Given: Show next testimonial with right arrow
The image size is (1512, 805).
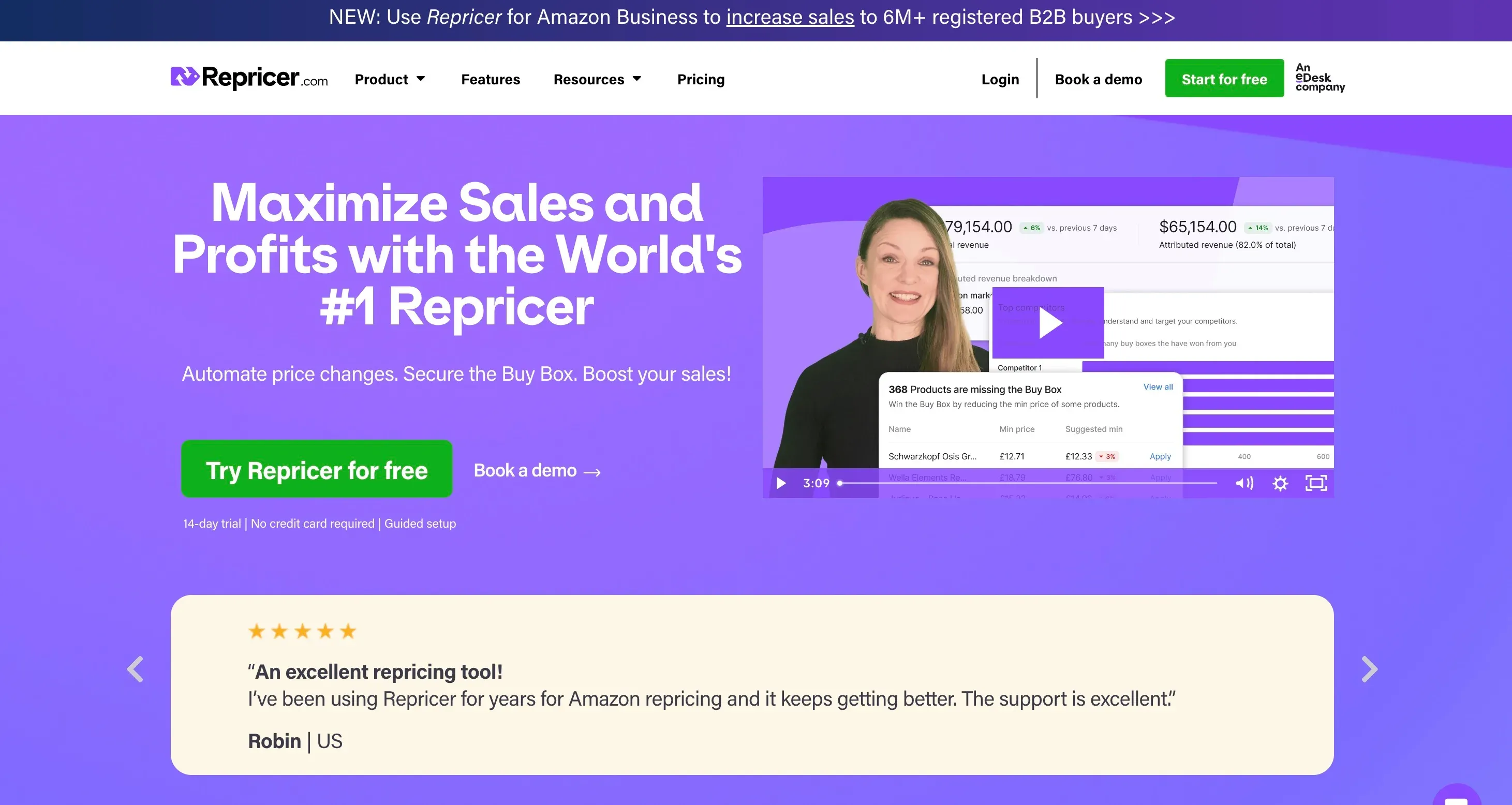Looking at the screenshot, I should [x=1369, y=669].
